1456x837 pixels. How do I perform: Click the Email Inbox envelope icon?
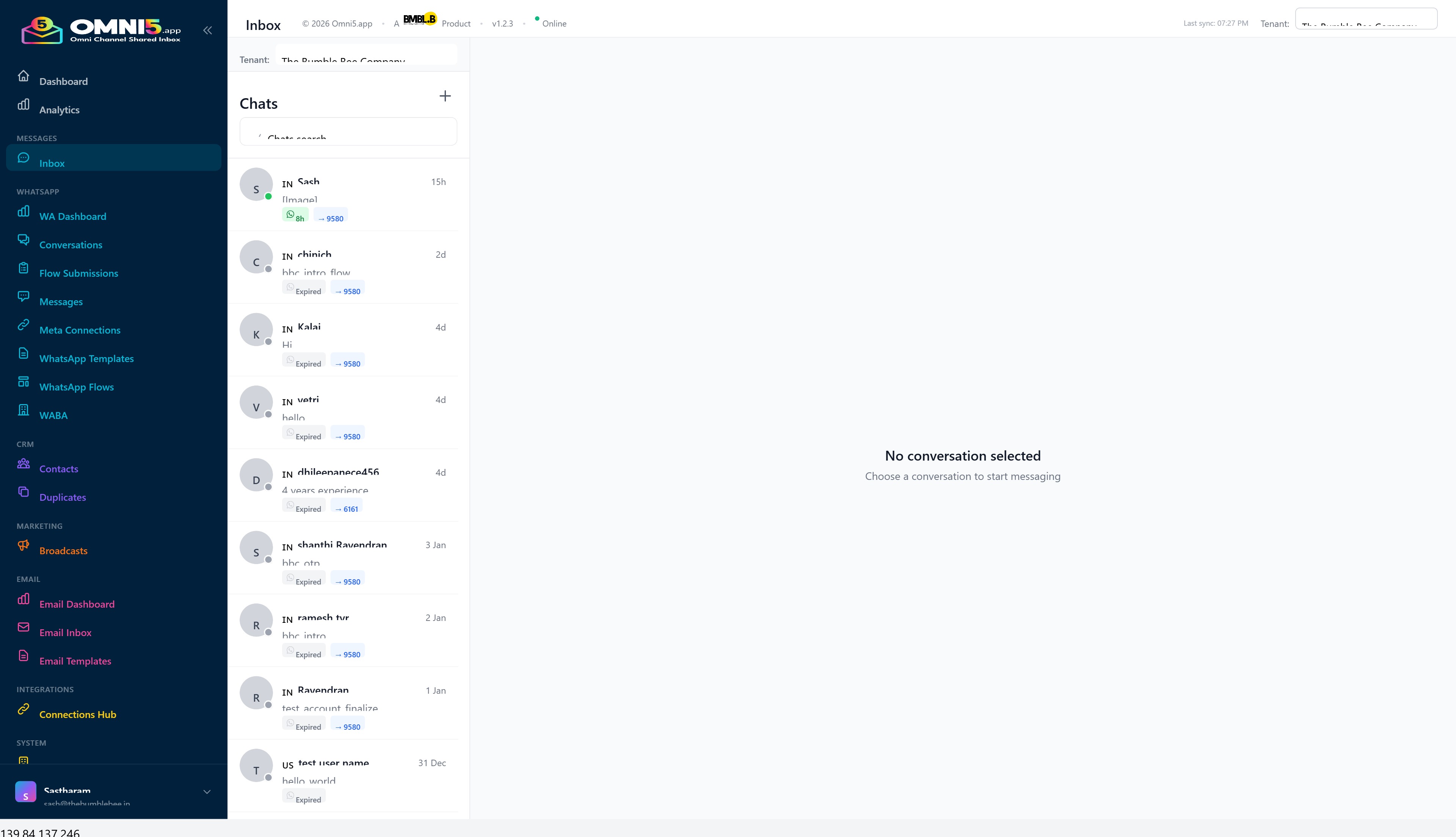(x=24, y=627)
